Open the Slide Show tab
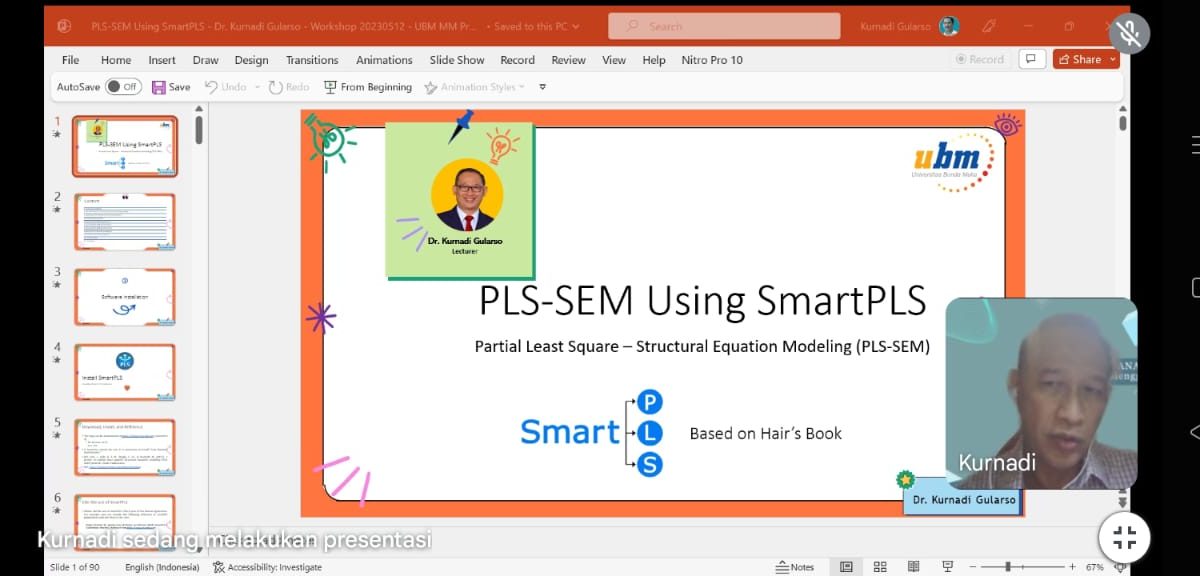This screenshot has width=1200, height=576. [457, 60]
